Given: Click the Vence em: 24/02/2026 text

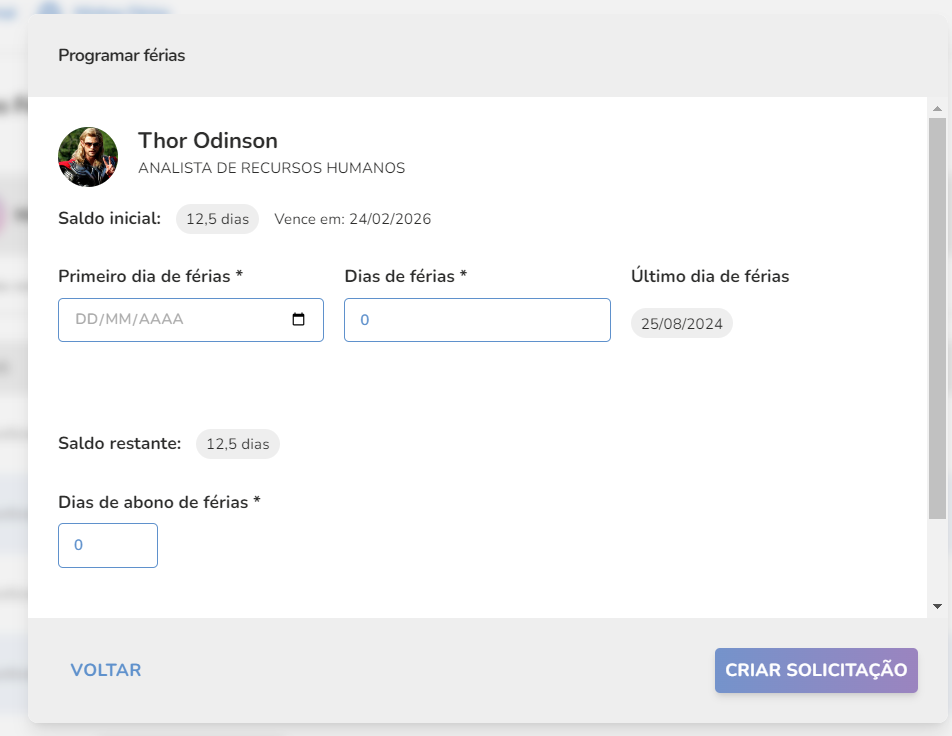Looking at the screenshot, I should click(353, 219).
